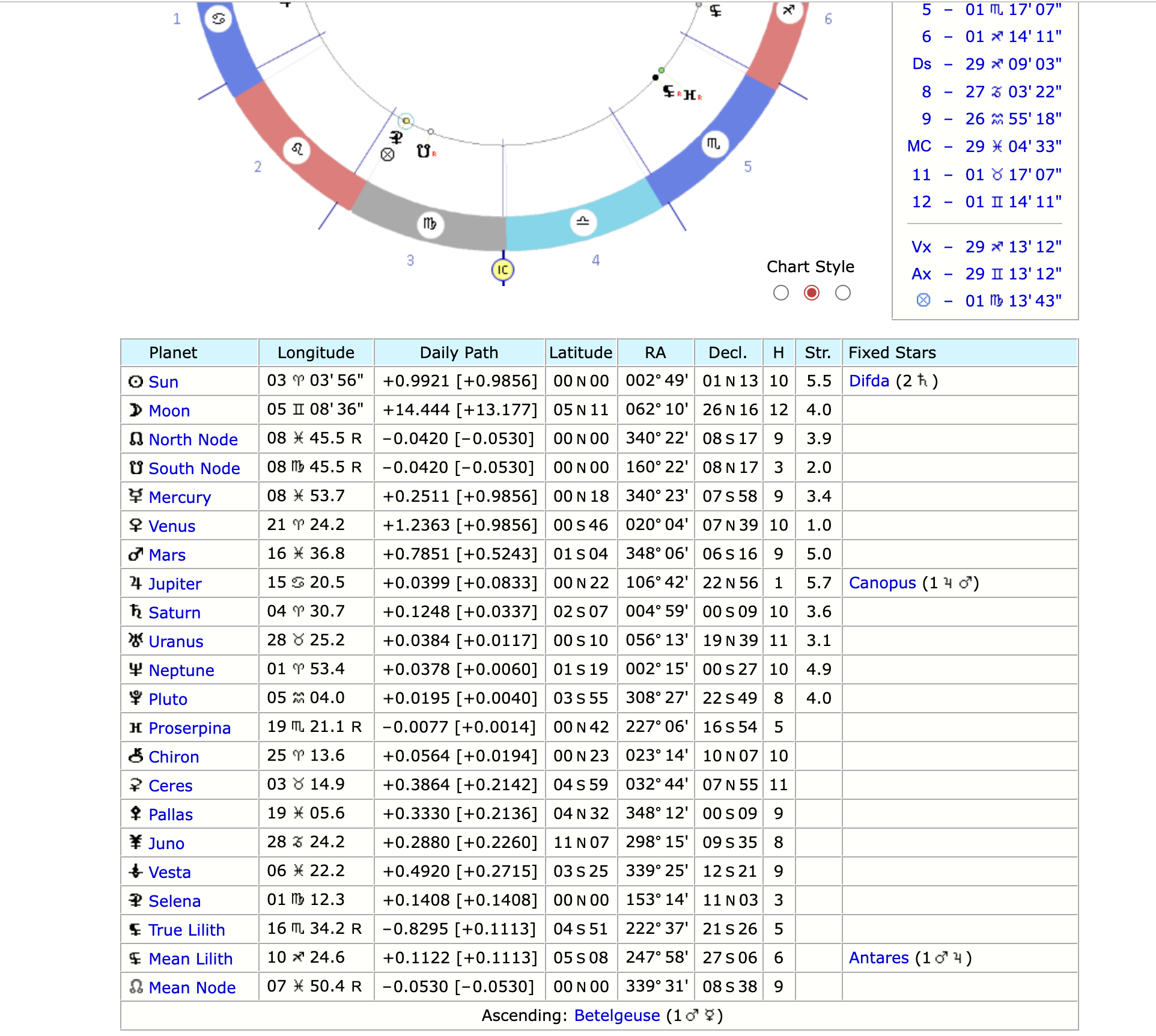1156x1036 pixels.
Task: Open the Canopus fixed star link
Action: [x=882, y=583]
